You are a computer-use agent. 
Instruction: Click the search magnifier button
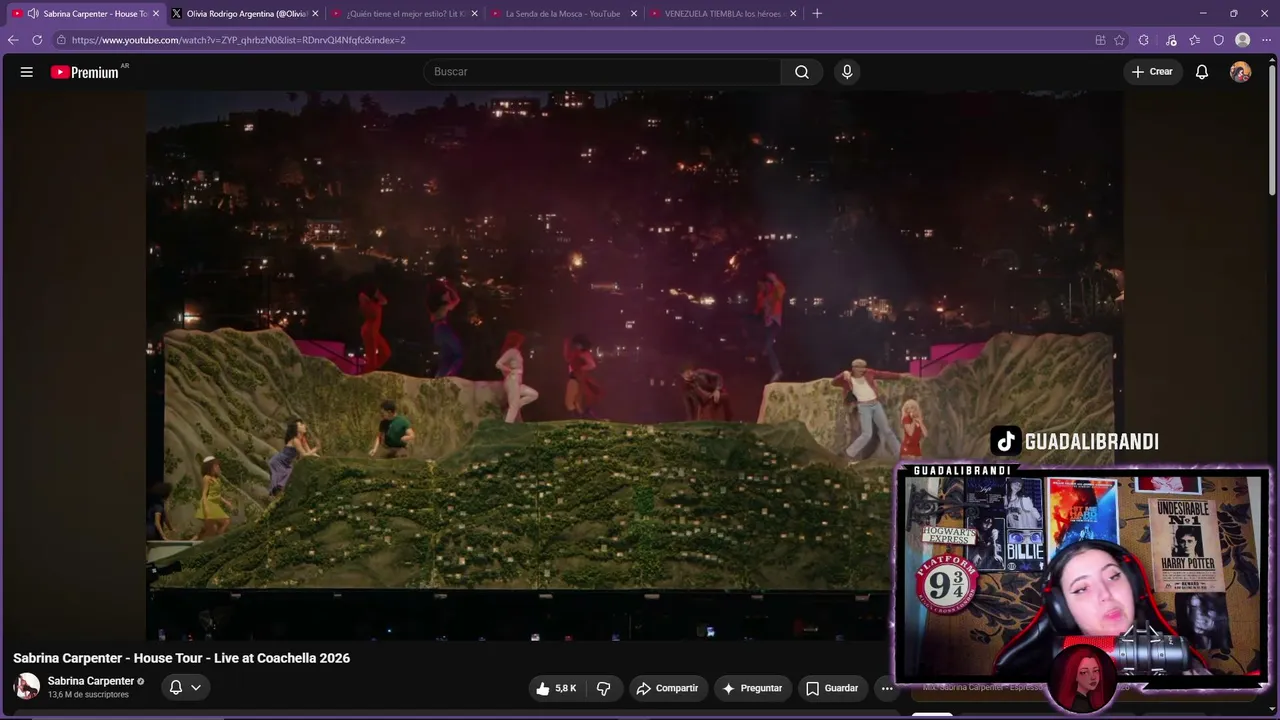[802, 72]
